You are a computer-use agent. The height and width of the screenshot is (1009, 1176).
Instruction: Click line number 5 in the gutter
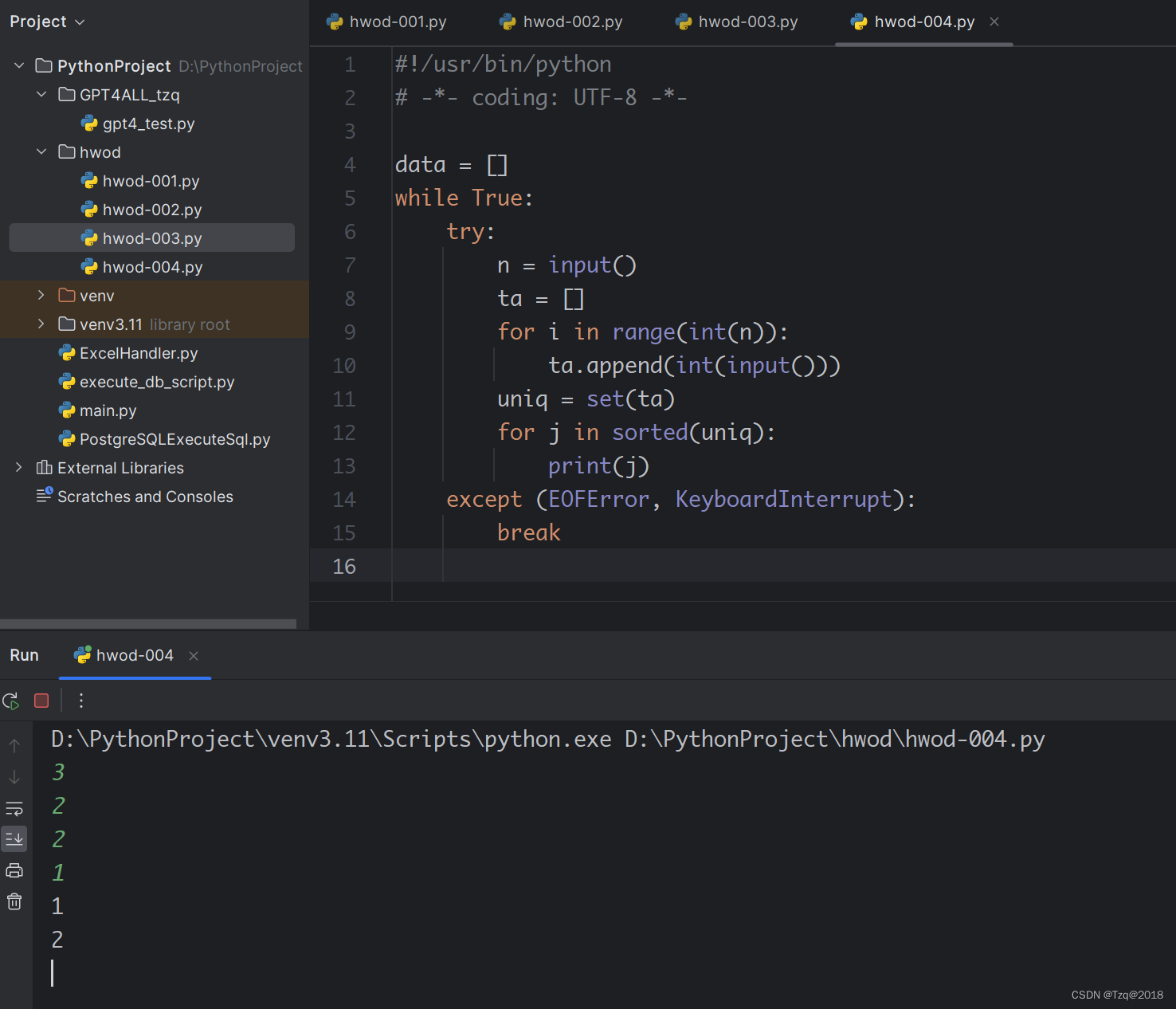pos(350,198)
